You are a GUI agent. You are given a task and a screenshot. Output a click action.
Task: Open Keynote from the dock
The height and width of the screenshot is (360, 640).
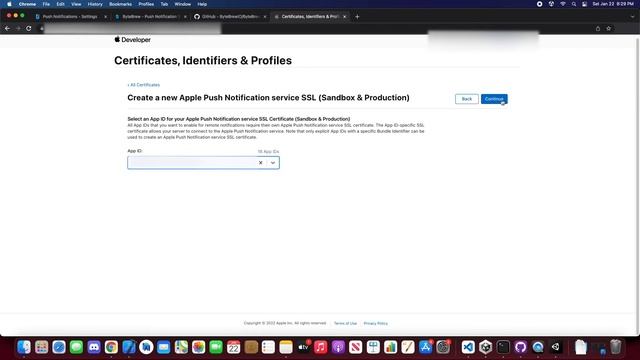click(x=373, y=347)
